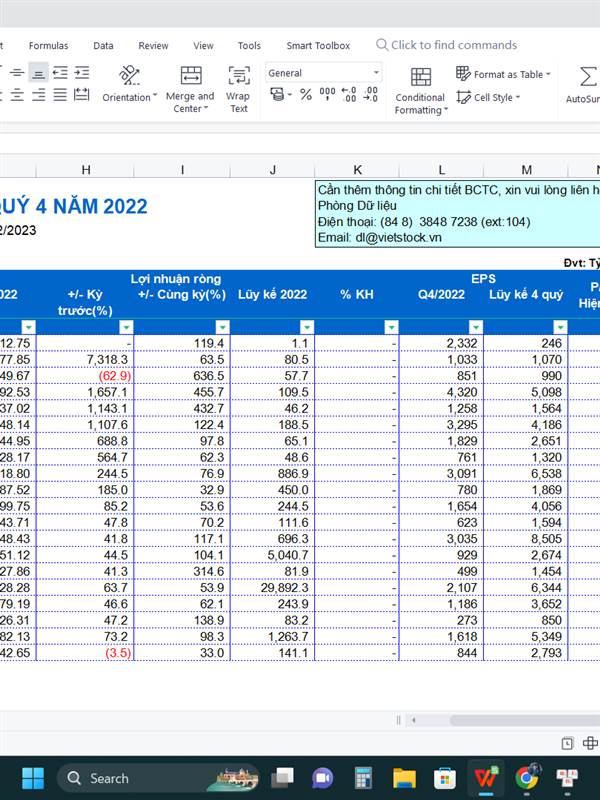Open filter dropdown for +/- Kỳ trước(%) column
The height and width of the screenshot is (800, 600).
coord(126,327)
